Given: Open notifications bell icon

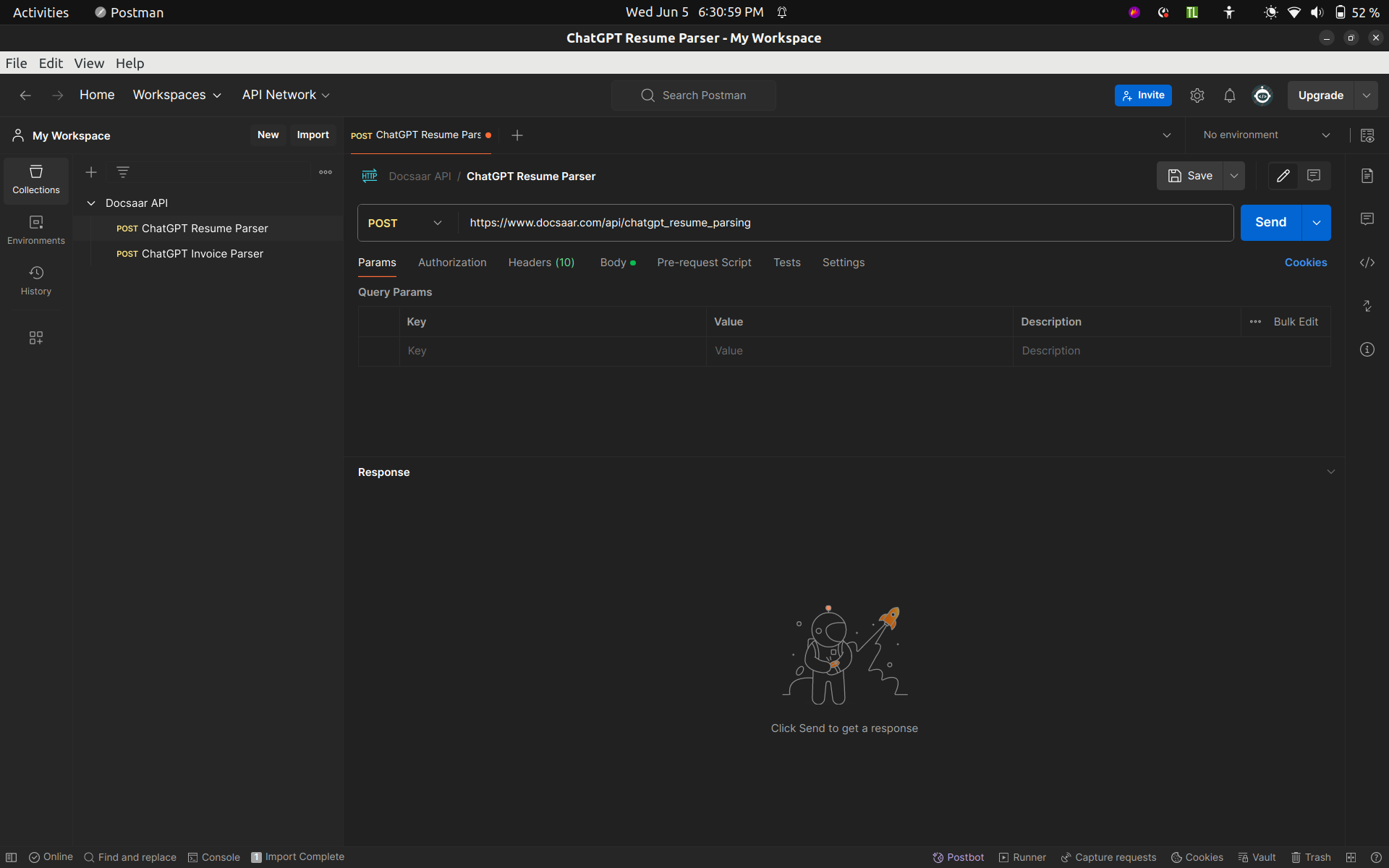Looking at the screenshot, I should pos(1230,95).
